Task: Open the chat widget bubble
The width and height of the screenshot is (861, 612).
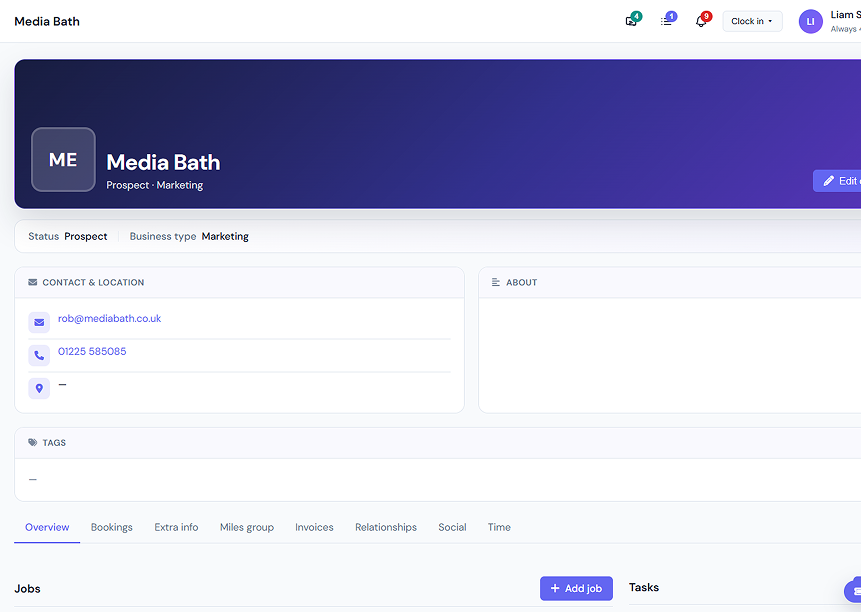Action: pyautogui.click(x=854, y=591)
